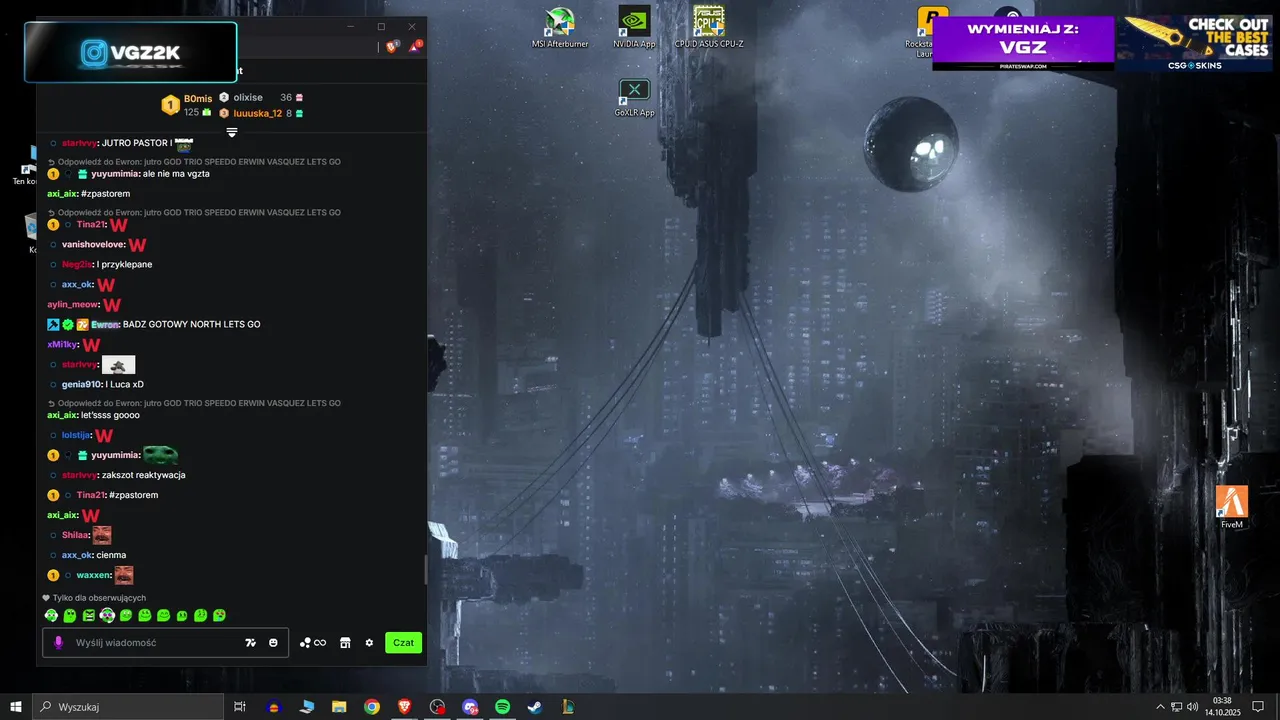The image size is (1280, 720).
Task: Open FiveM desktop icon
Action: click(1232, 507)
